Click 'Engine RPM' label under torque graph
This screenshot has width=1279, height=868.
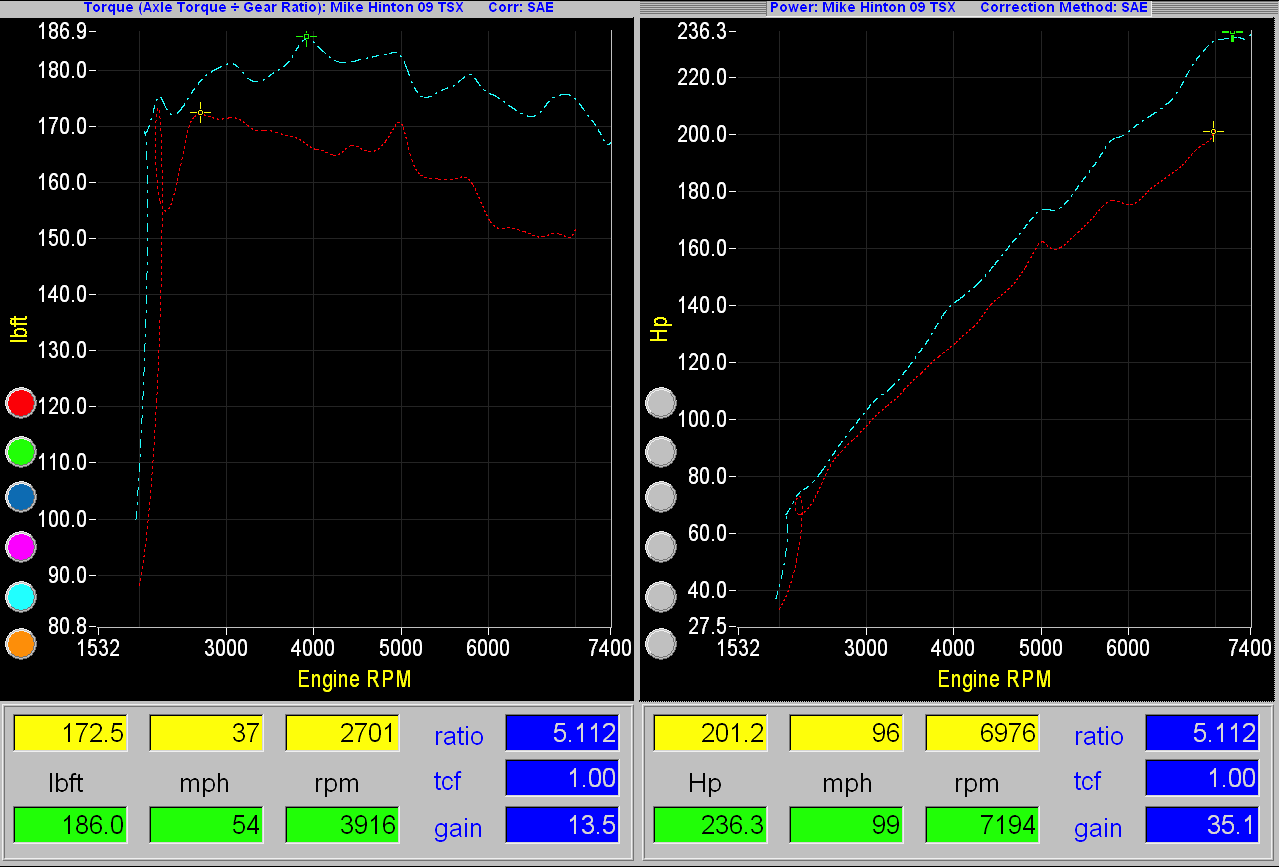[354, 680]
